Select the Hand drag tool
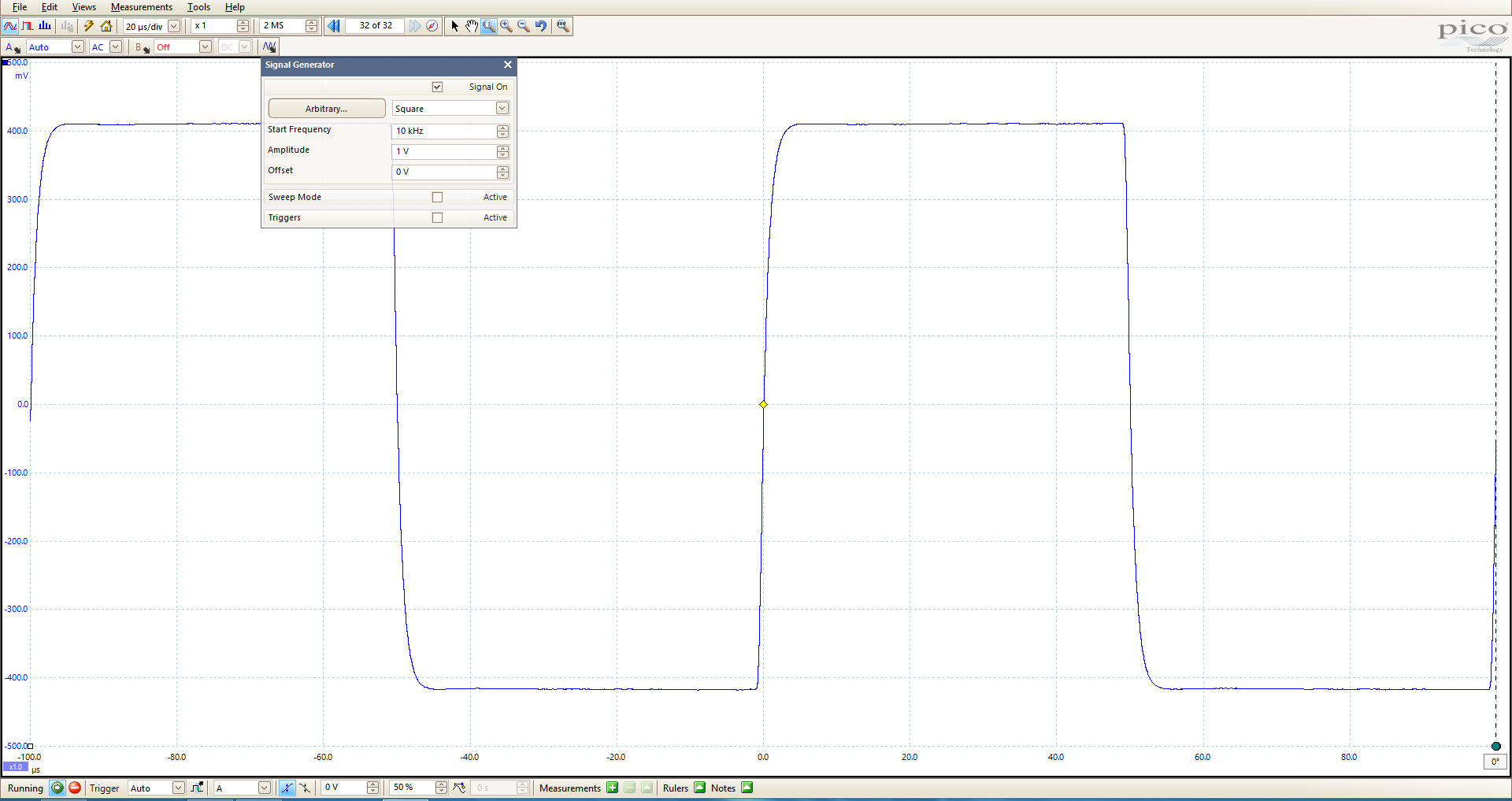Viewport: 1512px width, 801px height. click(472, 26)
